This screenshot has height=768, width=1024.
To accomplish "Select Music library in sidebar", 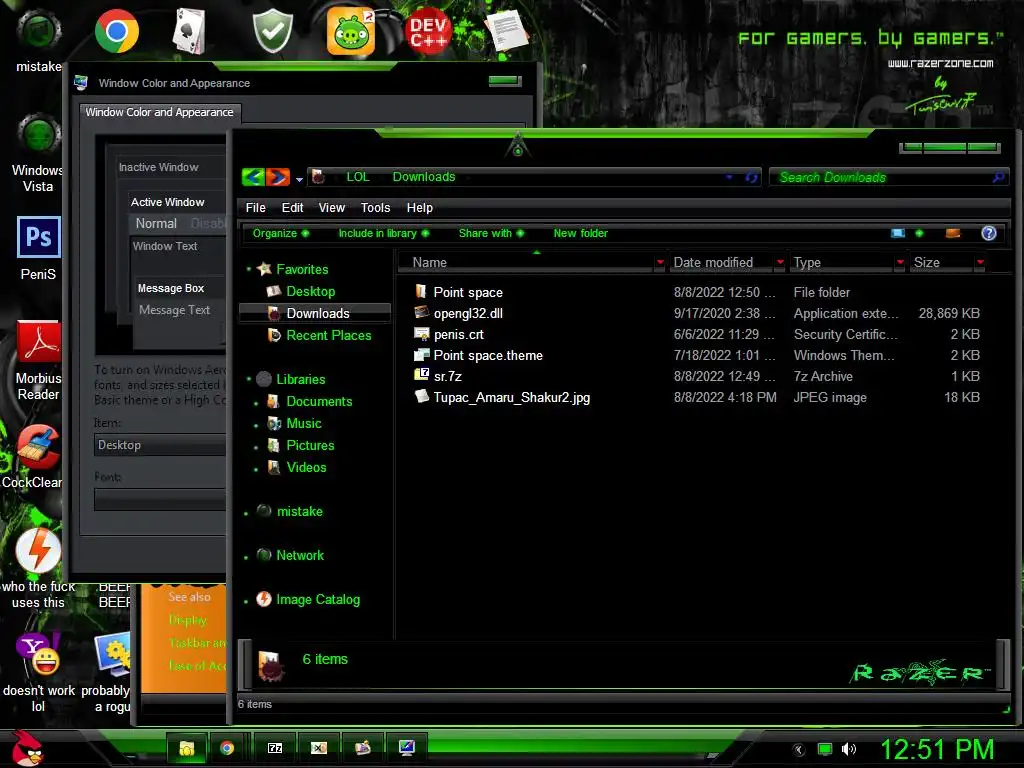I will point(304,423).
